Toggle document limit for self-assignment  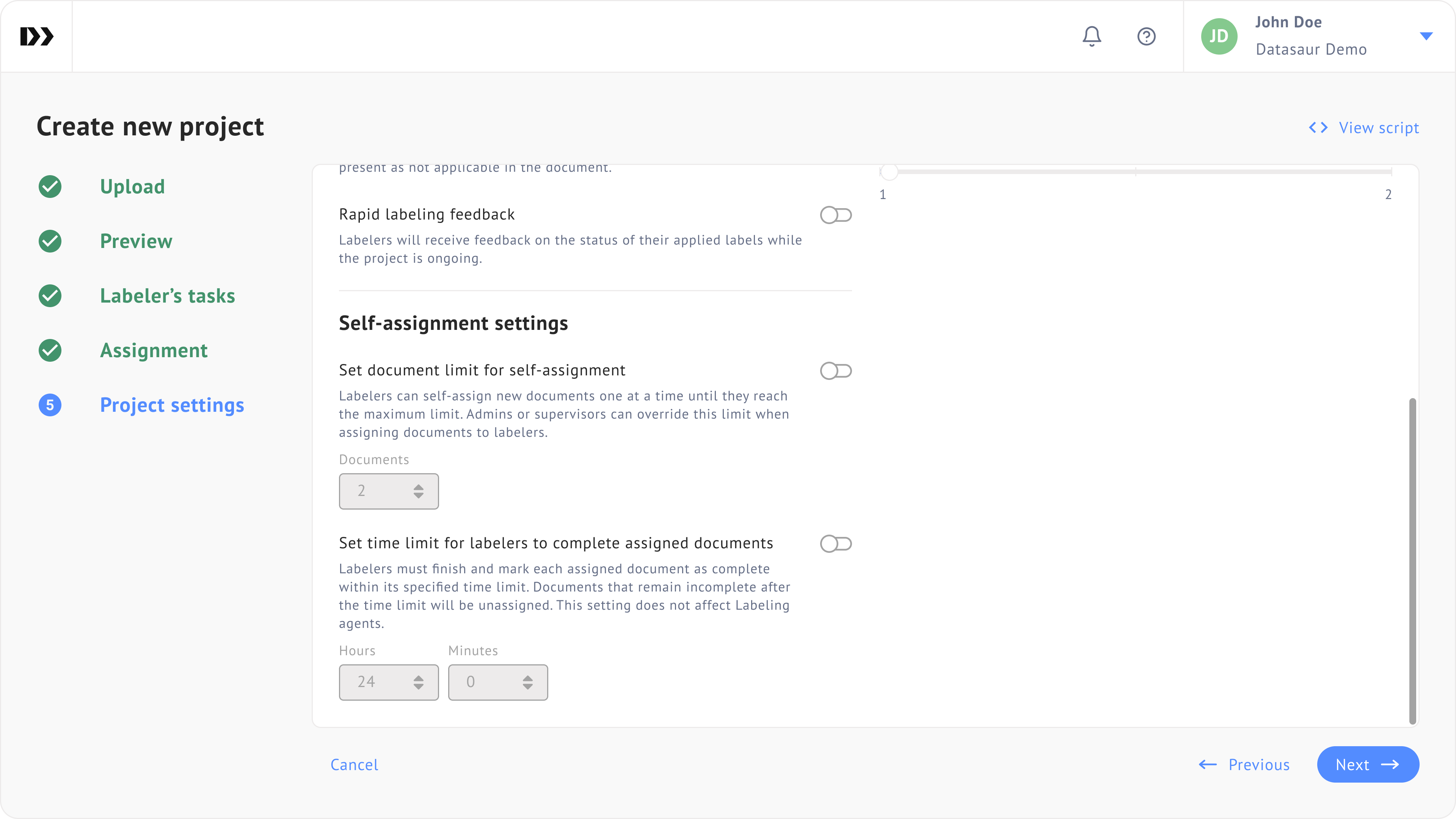(x=835, y=371)
